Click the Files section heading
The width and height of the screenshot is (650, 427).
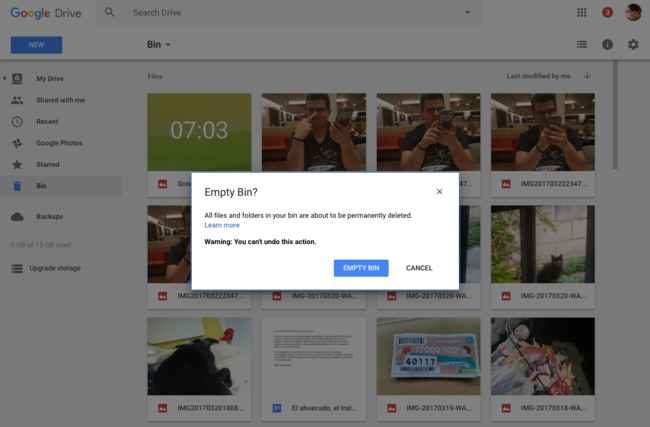click(x=155, y=76)
